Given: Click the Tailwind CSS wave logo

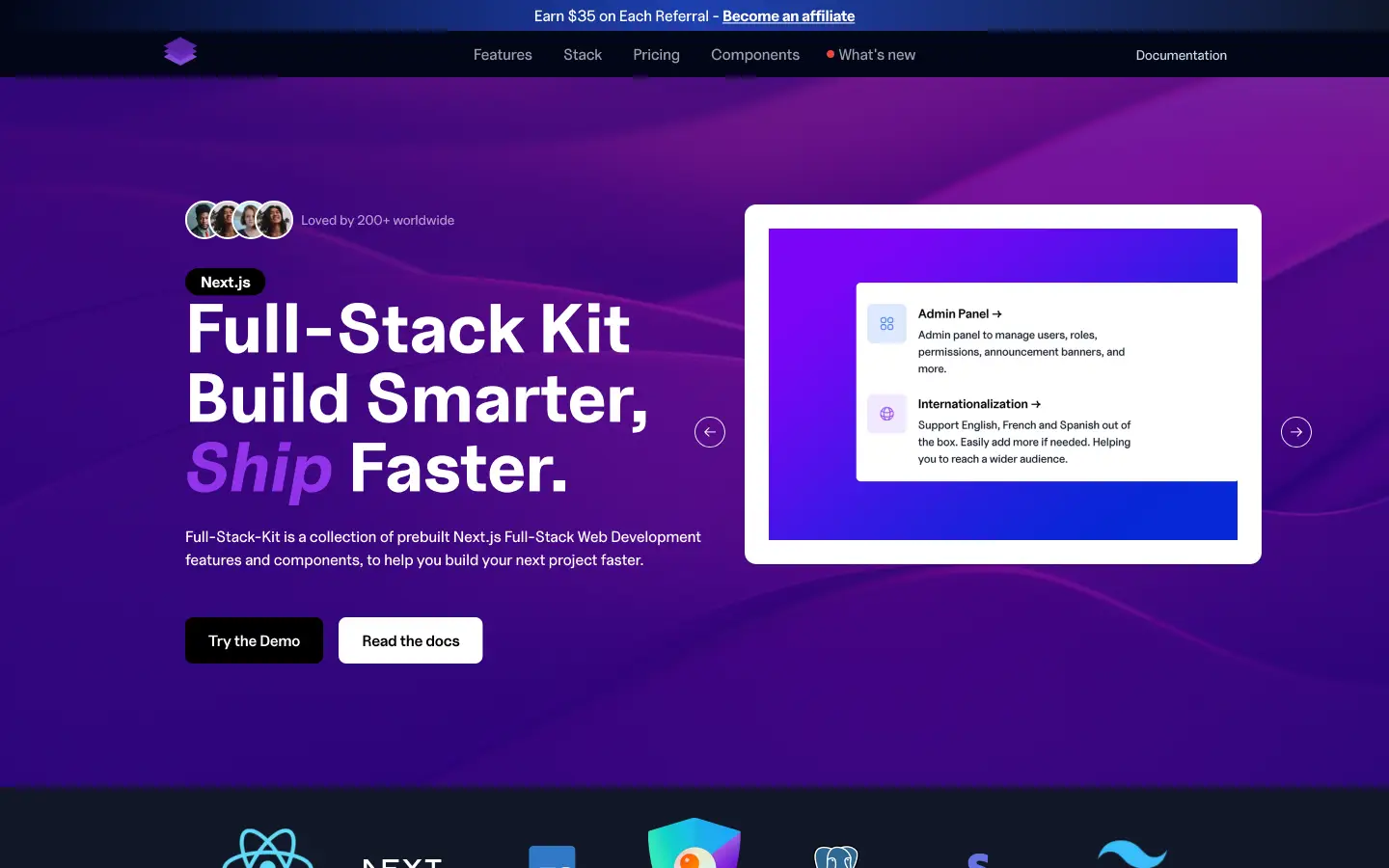Looking at the screenshot, I should [x=1132, y=854].
